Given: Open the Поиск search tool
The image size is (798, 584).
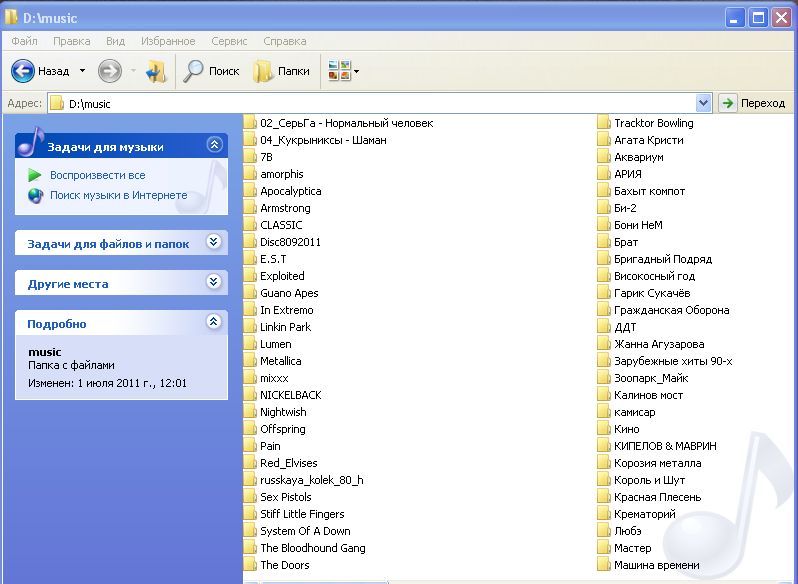Looking at the screenshot, I should (x=211, y=71).
